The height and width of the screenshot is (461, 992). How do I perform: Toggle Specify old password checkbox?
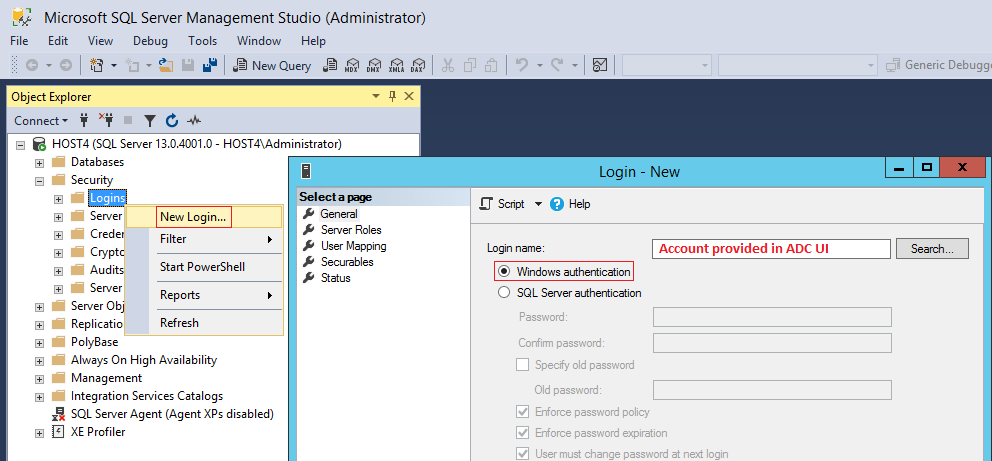pyautogui.click(x=522, y=365)
